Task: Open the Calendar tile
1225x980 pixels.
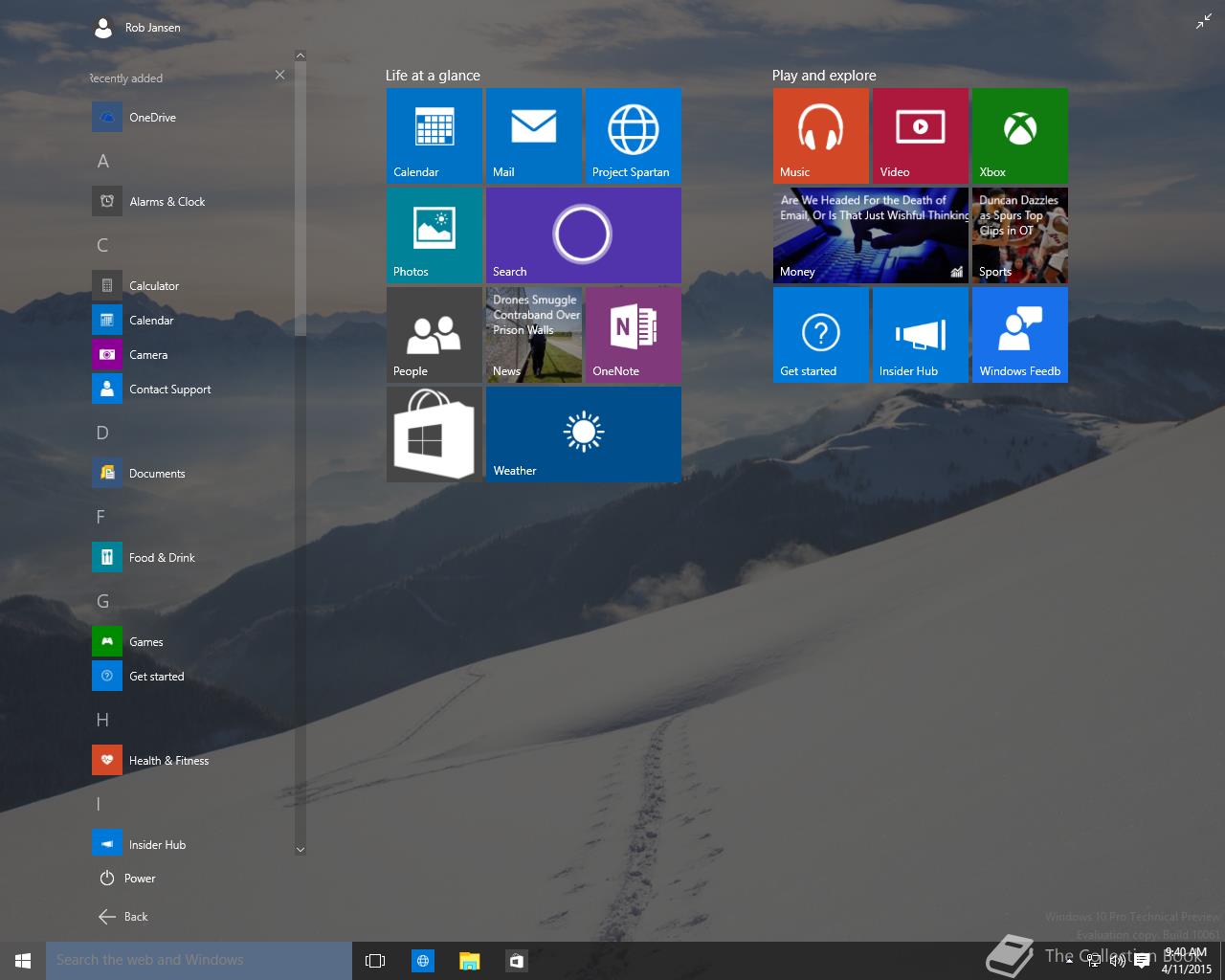Action: click(434, 136)
